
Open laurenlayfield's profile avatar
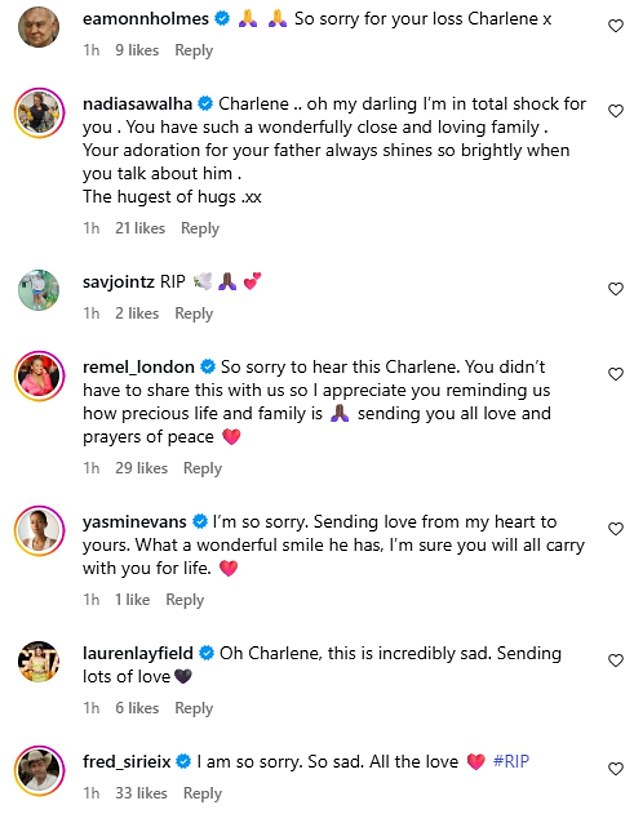pyautogui.click(x=39, y=662)
